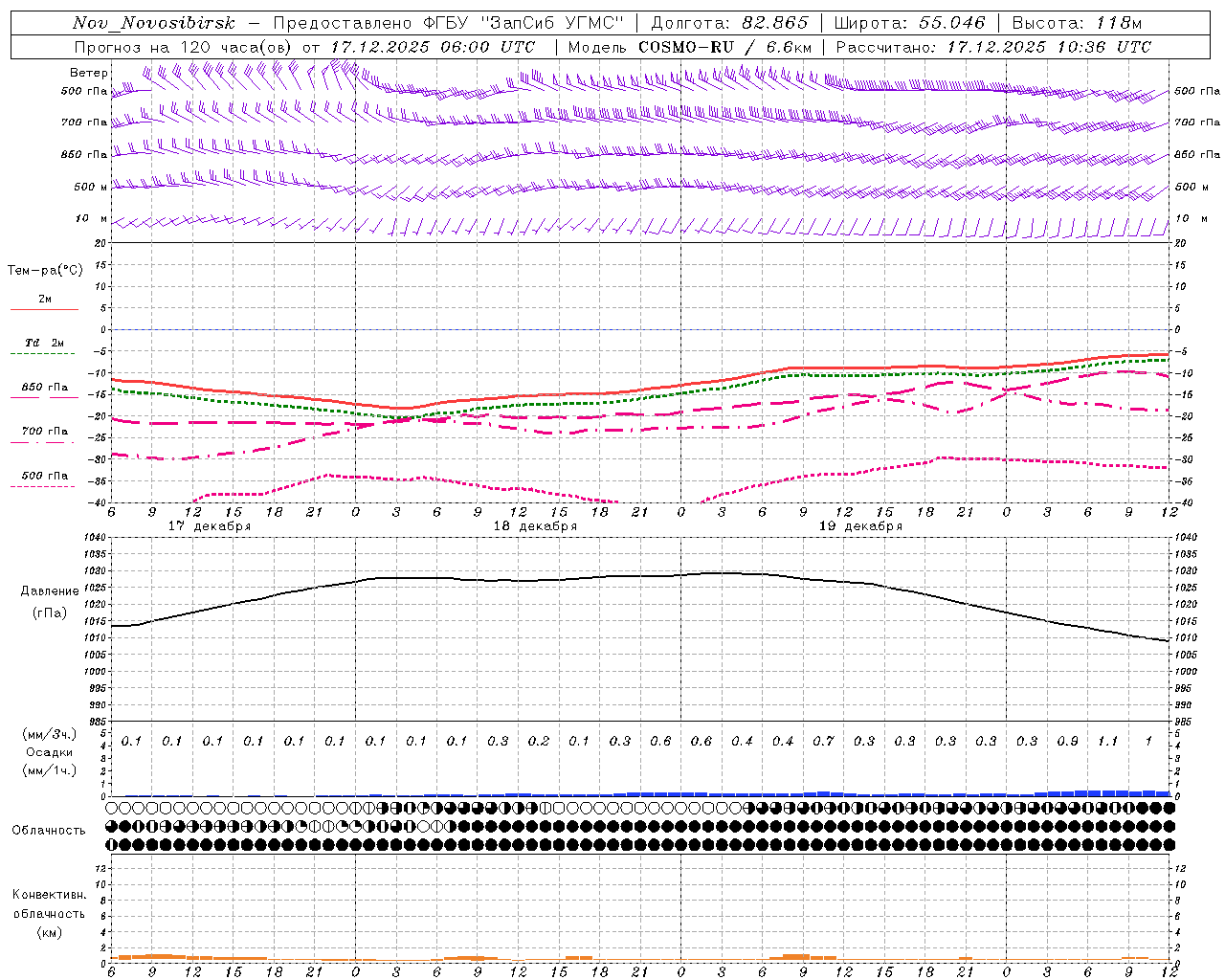Click the '2м' temperature legend entry
The width and height of the screenshot is (1225, 980).
45,300
